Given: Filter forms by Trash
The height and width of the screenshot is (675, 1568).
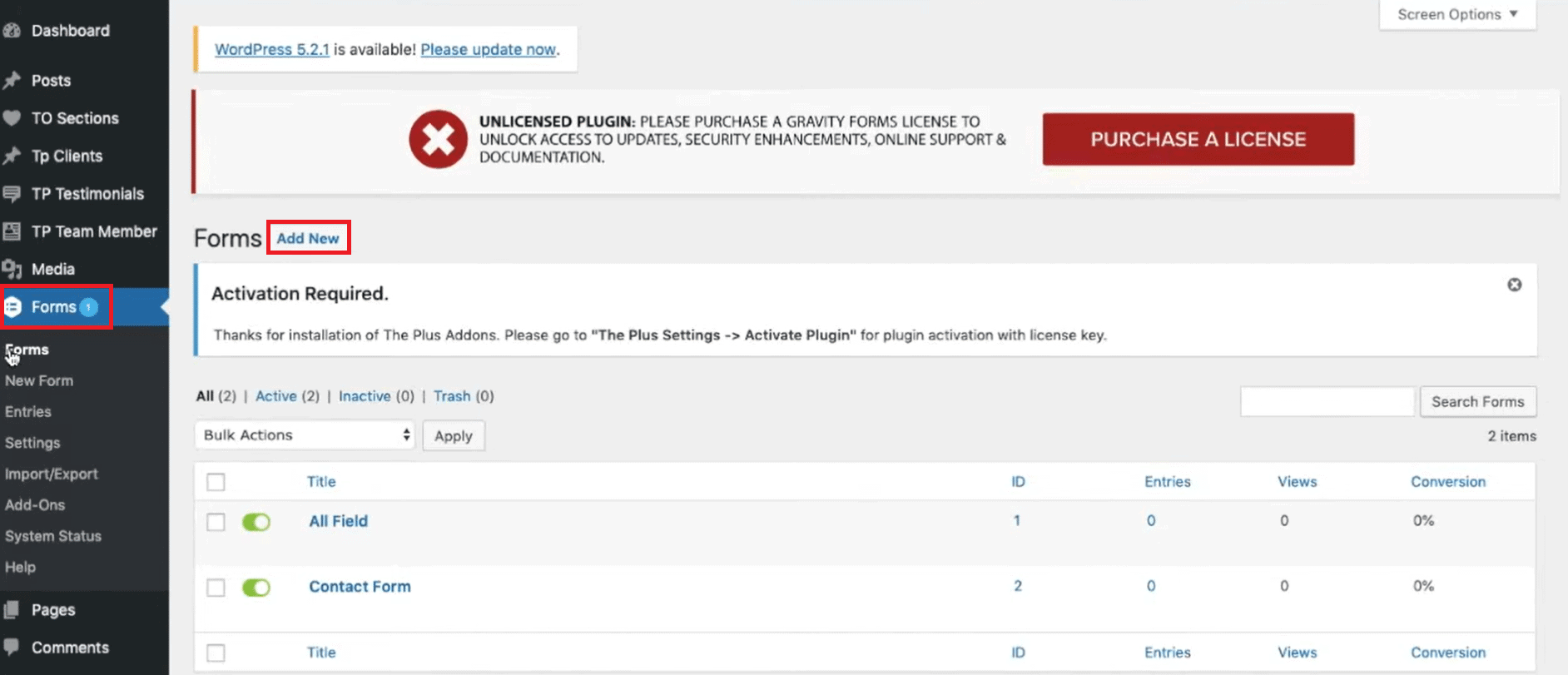Looking at the screenshot, I should 452,396.
